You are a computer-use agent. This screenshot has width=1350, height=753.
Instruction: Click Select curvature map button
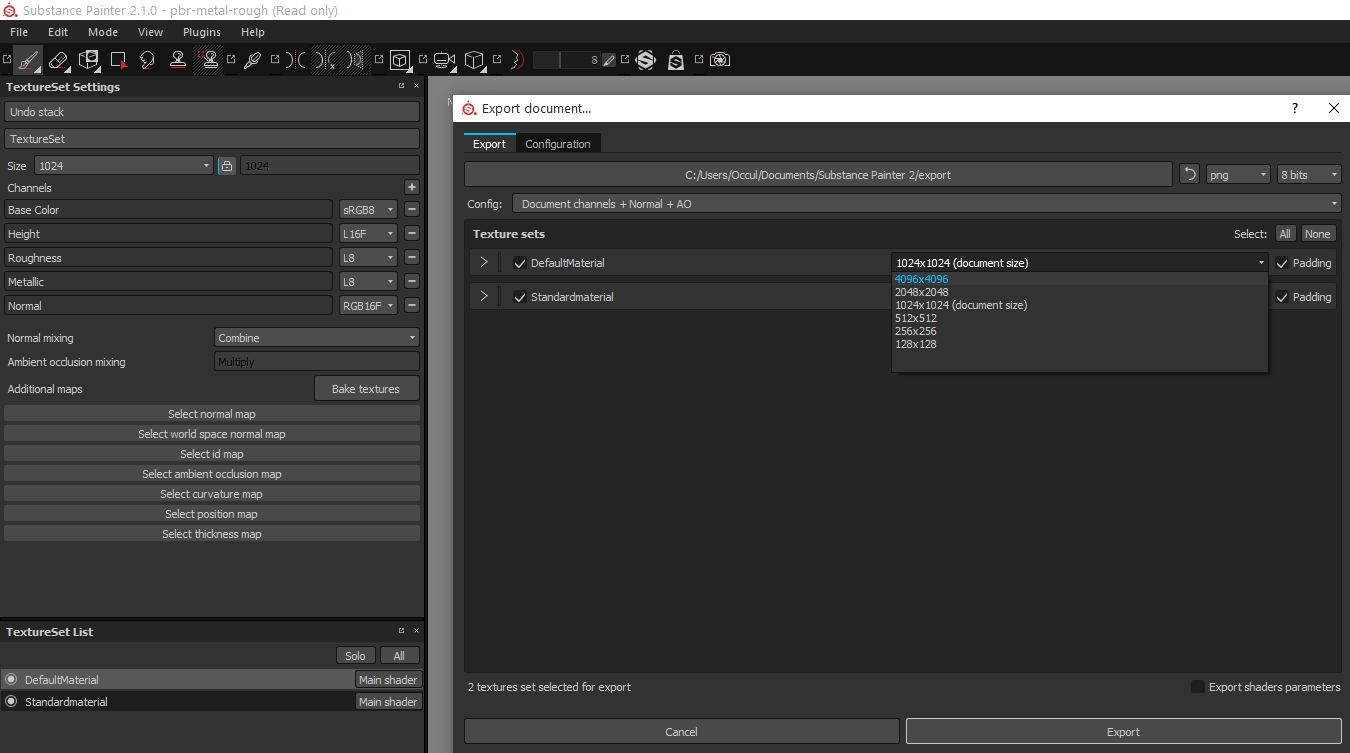click(212, 494)
